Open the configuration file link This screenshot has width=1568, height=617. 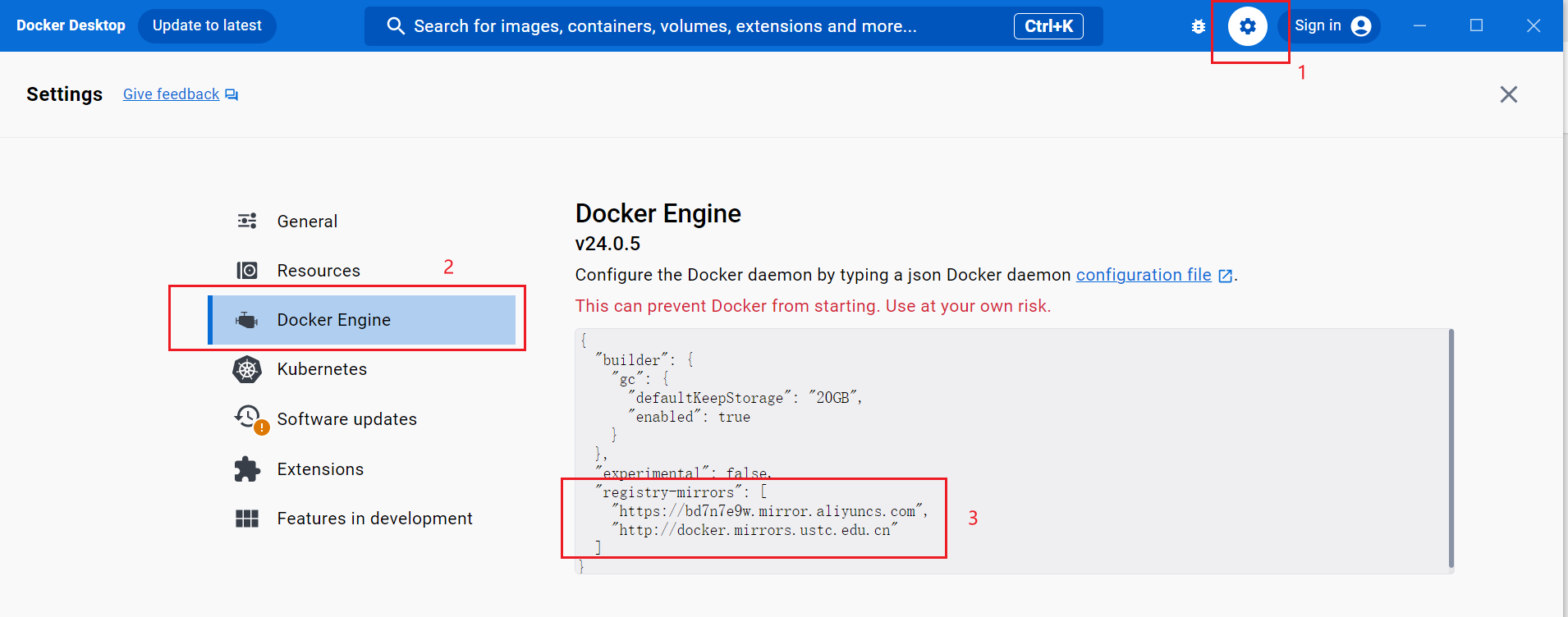tap(1144, 275)
